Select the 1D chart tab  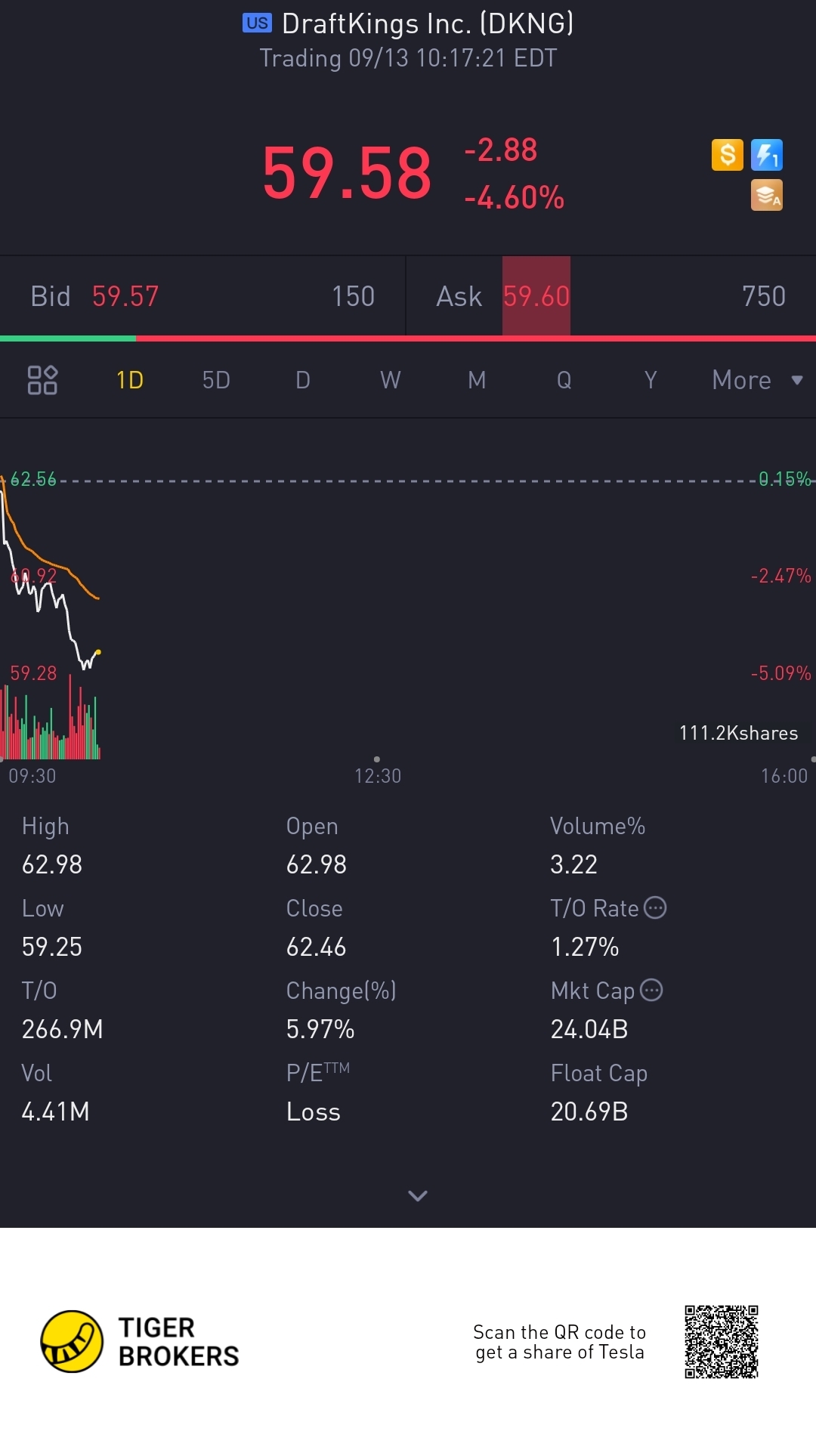click(x=130, y=380)
